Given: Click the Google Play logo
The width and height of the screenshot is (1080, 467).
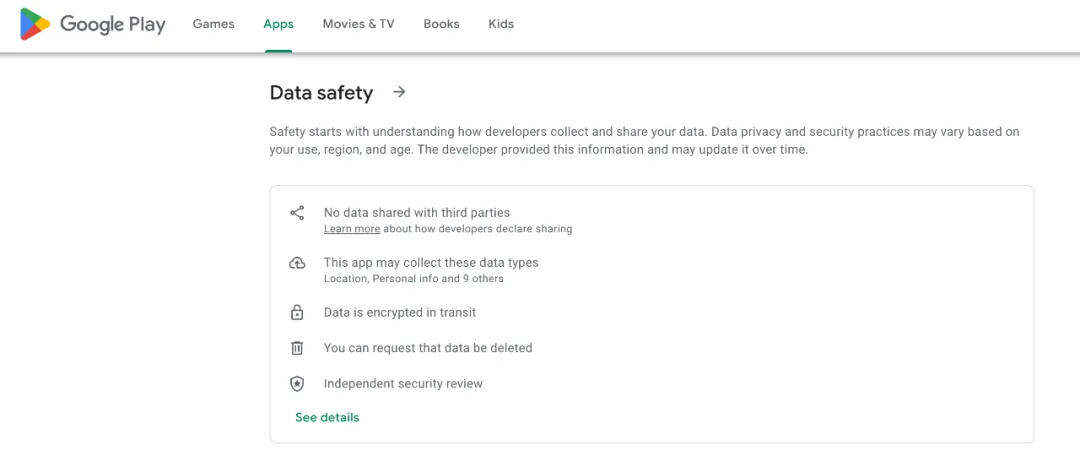Looking at the screenshot, I should point(93,24).
